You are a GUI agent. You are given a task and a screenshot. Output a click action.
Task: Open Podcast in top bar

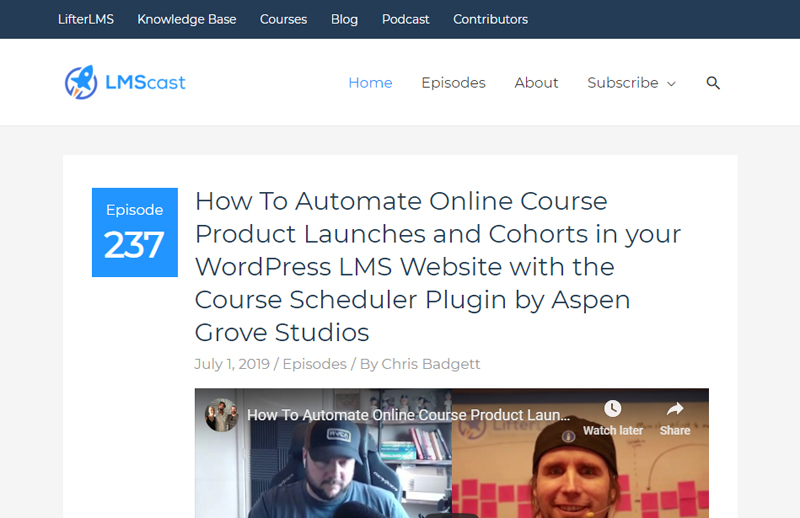406,19
